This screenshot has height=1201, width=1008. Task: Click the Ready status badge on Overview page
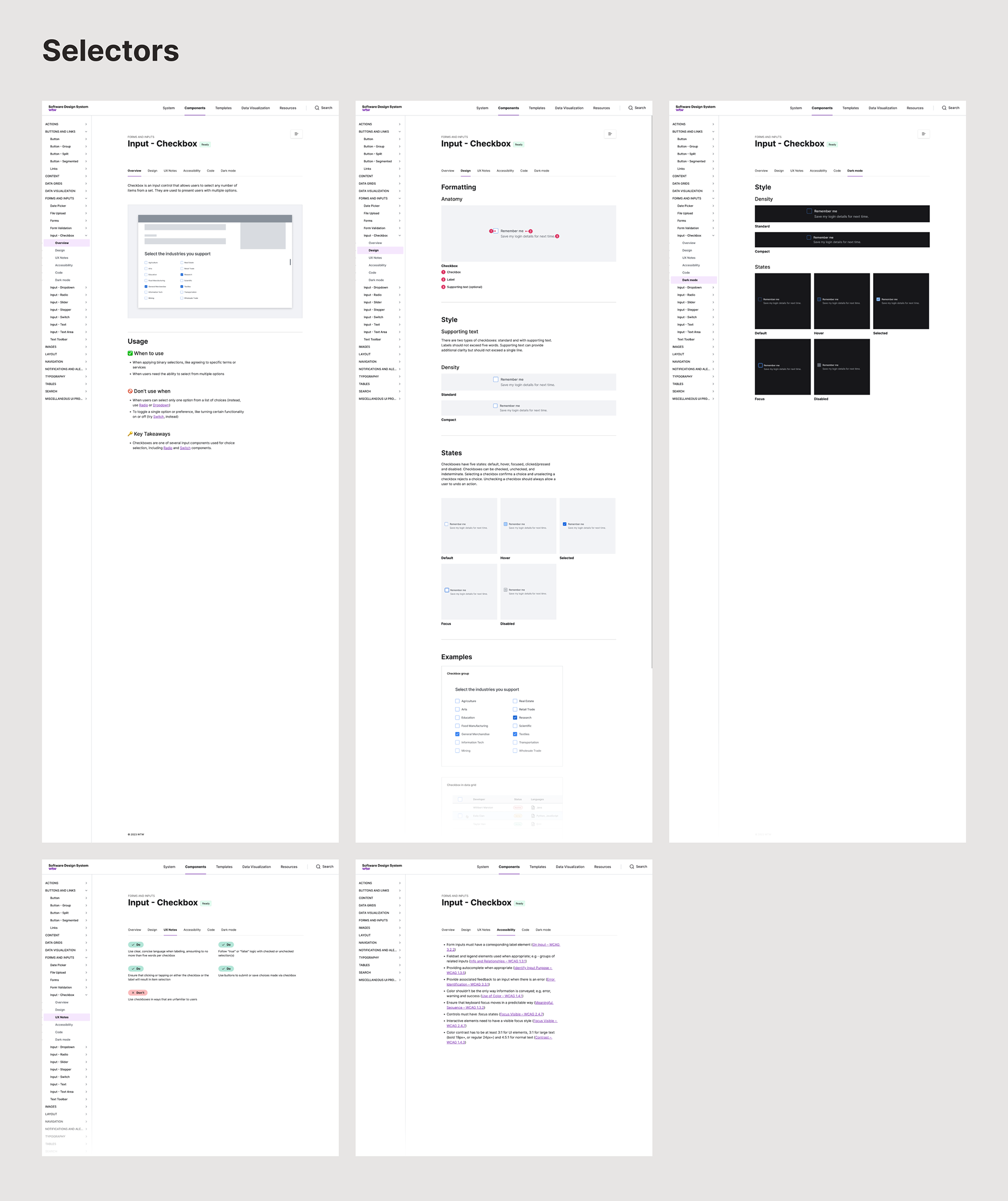coord(205,145)
